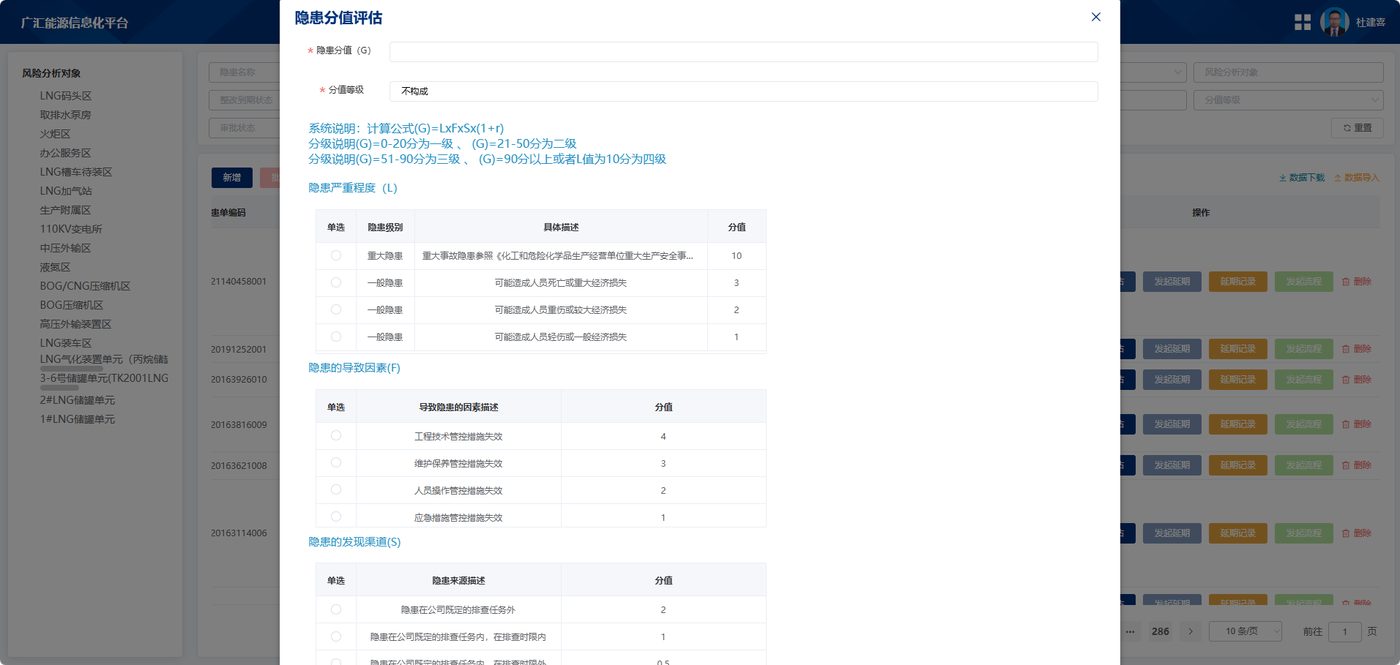Click the 新增 button
Viewport: 1400px width, 665px height.
[x=232, y=178]
